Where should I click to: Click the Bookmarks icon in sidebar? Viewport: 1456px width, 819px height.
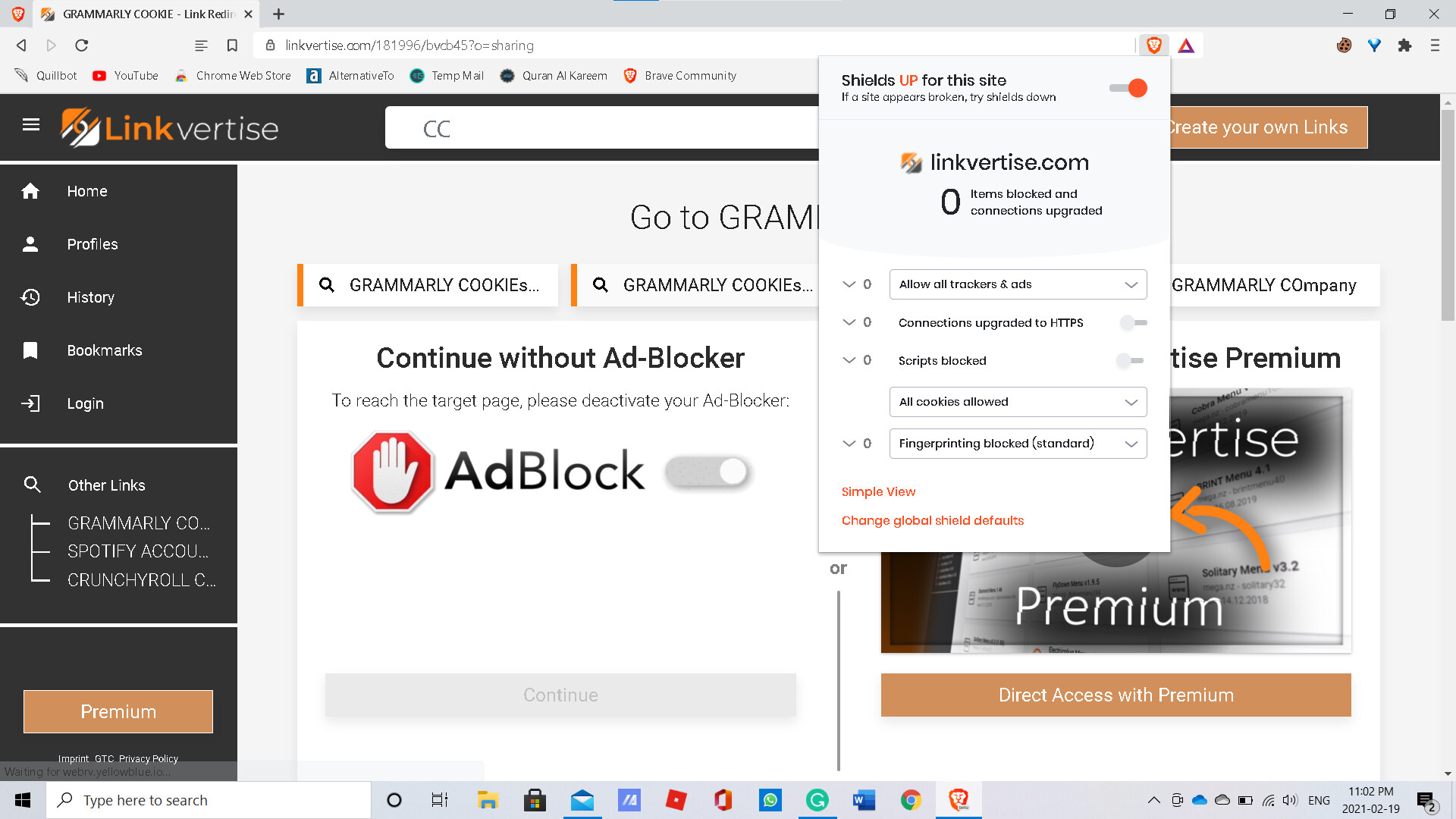point(30,349)
